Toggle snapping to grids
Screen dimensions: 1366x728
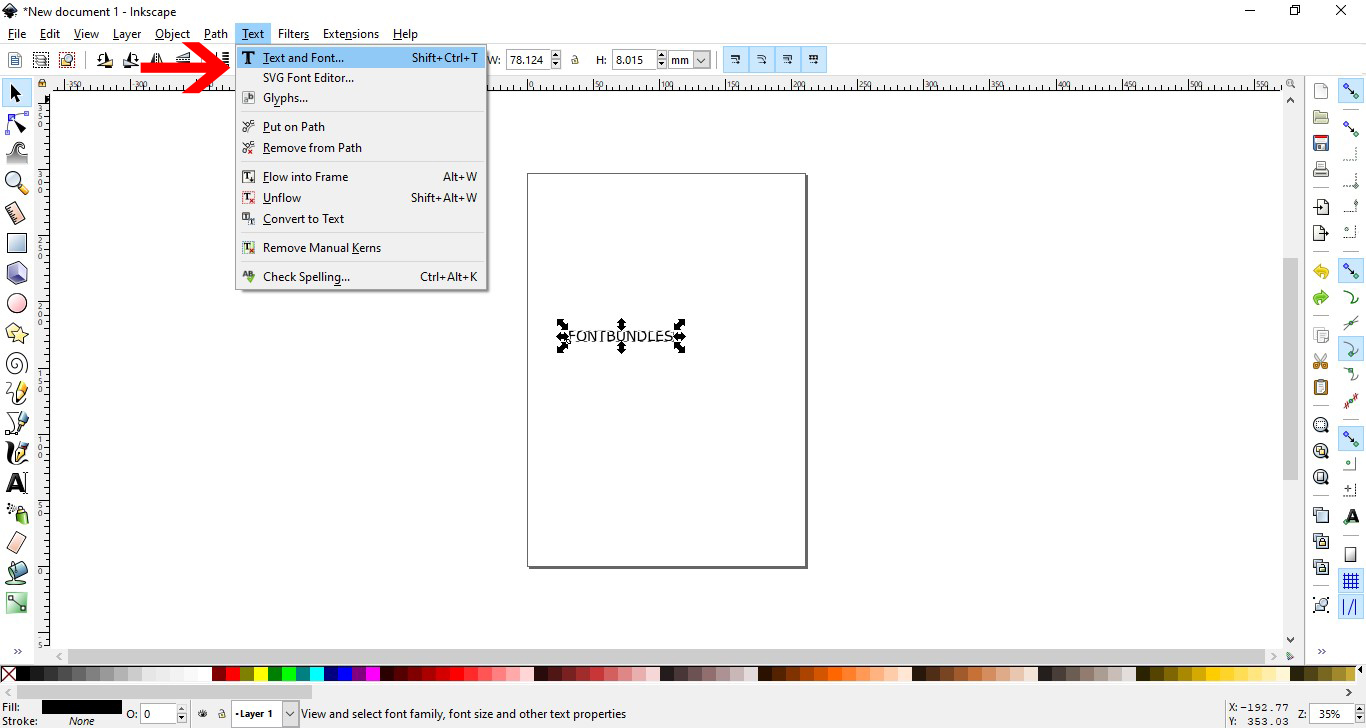click(x=1351, y=581)
